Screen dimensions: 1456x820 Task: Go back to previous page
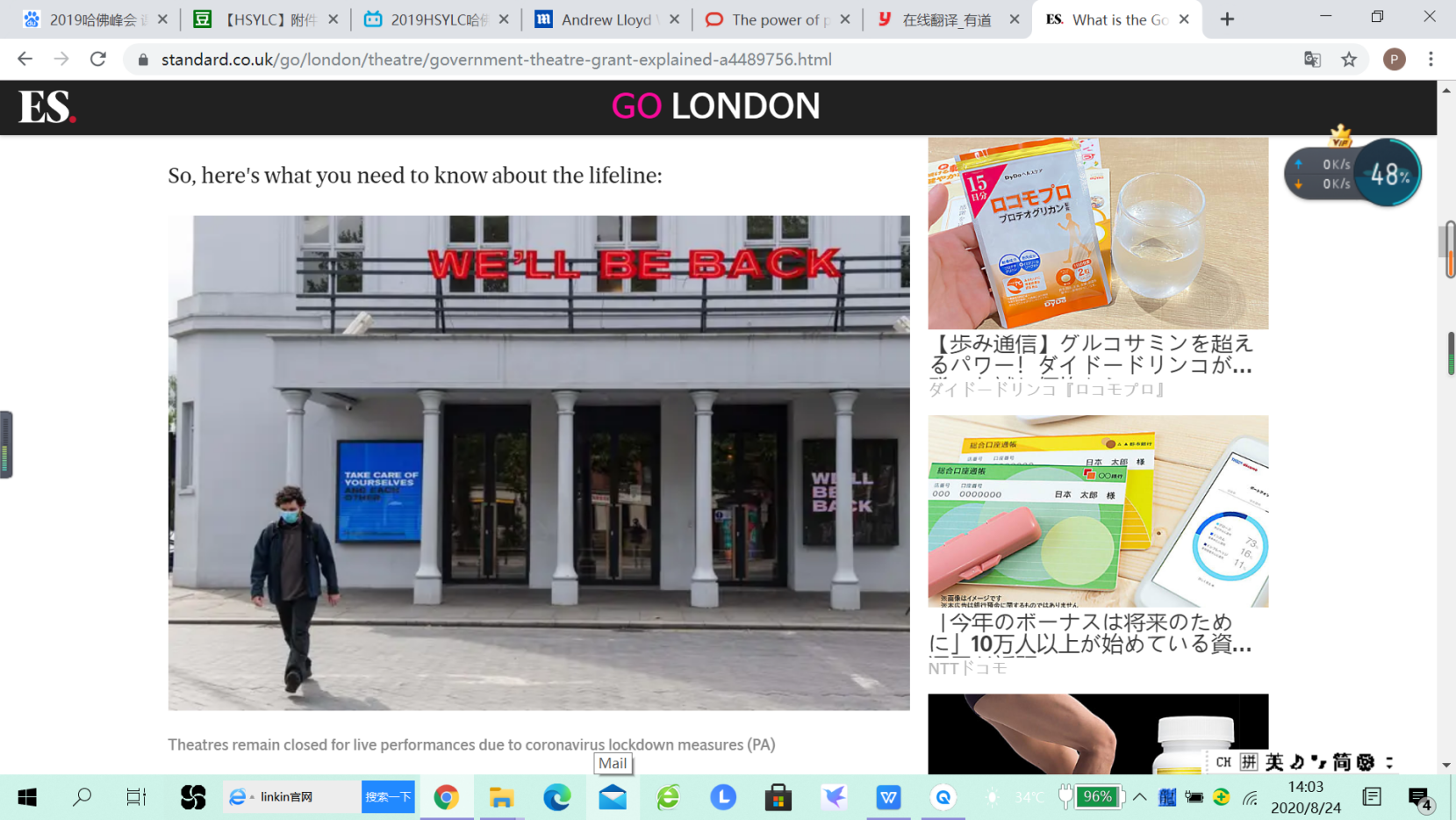[25, 60]
